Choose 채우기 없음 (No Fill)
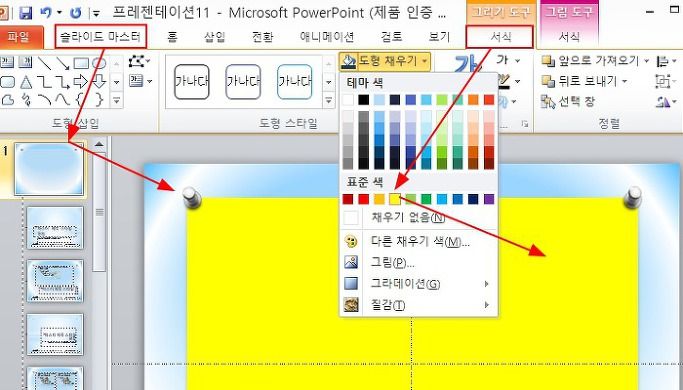683x390 pixels. click(x=418, y=217)
